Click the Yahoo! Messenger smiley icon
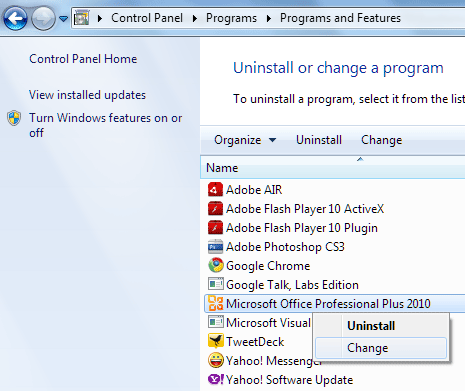 coord(215,361)
